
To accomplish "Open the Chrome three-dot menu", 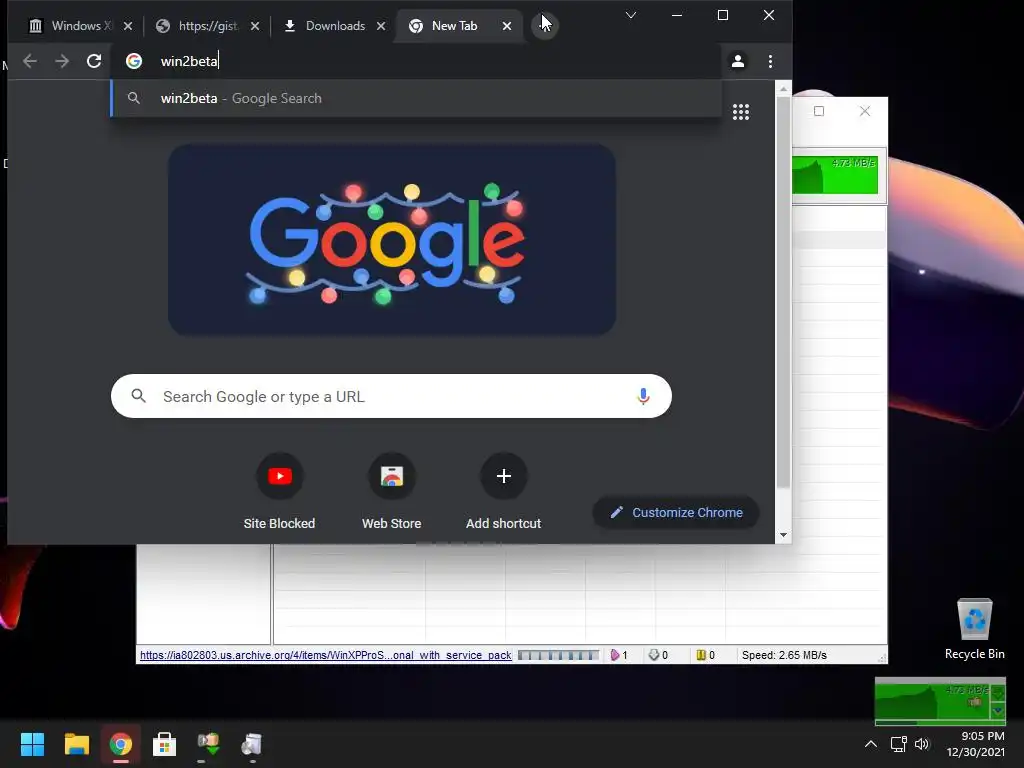I will (x=771, y=61).
